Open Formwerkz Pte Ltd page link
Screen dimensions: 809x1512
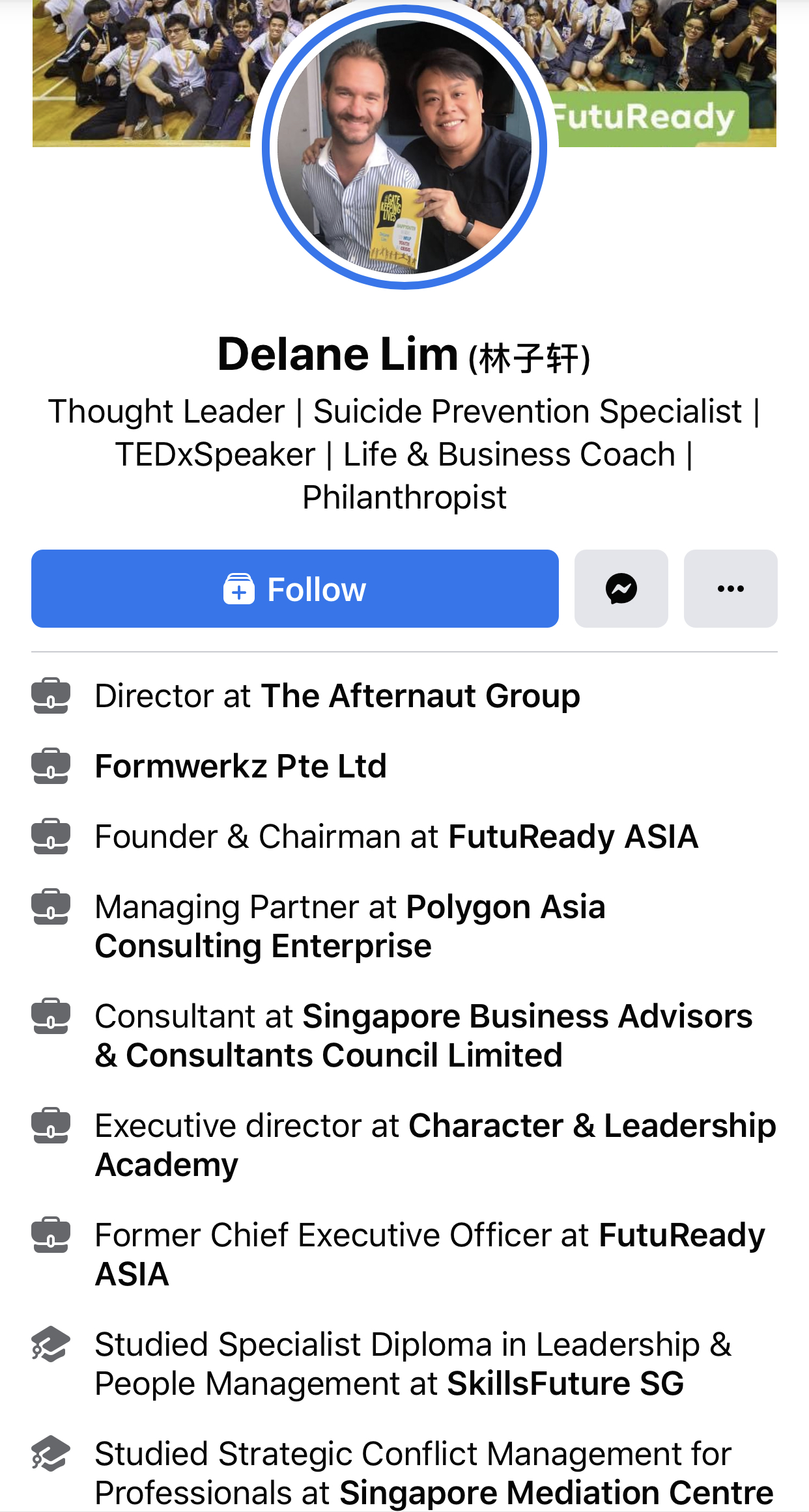[240, 766]
